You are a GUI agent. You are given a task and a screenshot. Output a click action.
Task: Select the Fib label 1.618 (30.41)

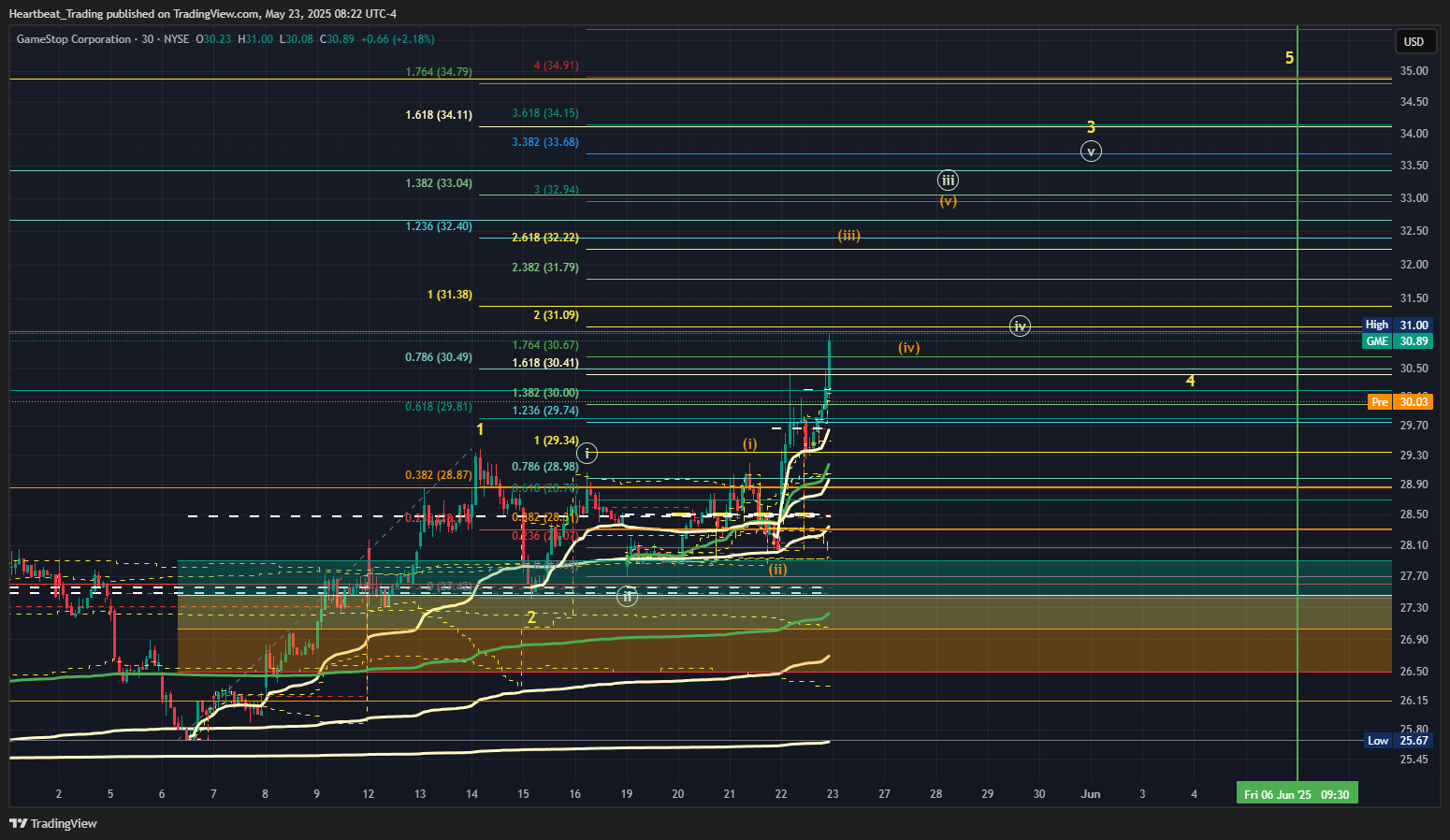coord(545,363)
